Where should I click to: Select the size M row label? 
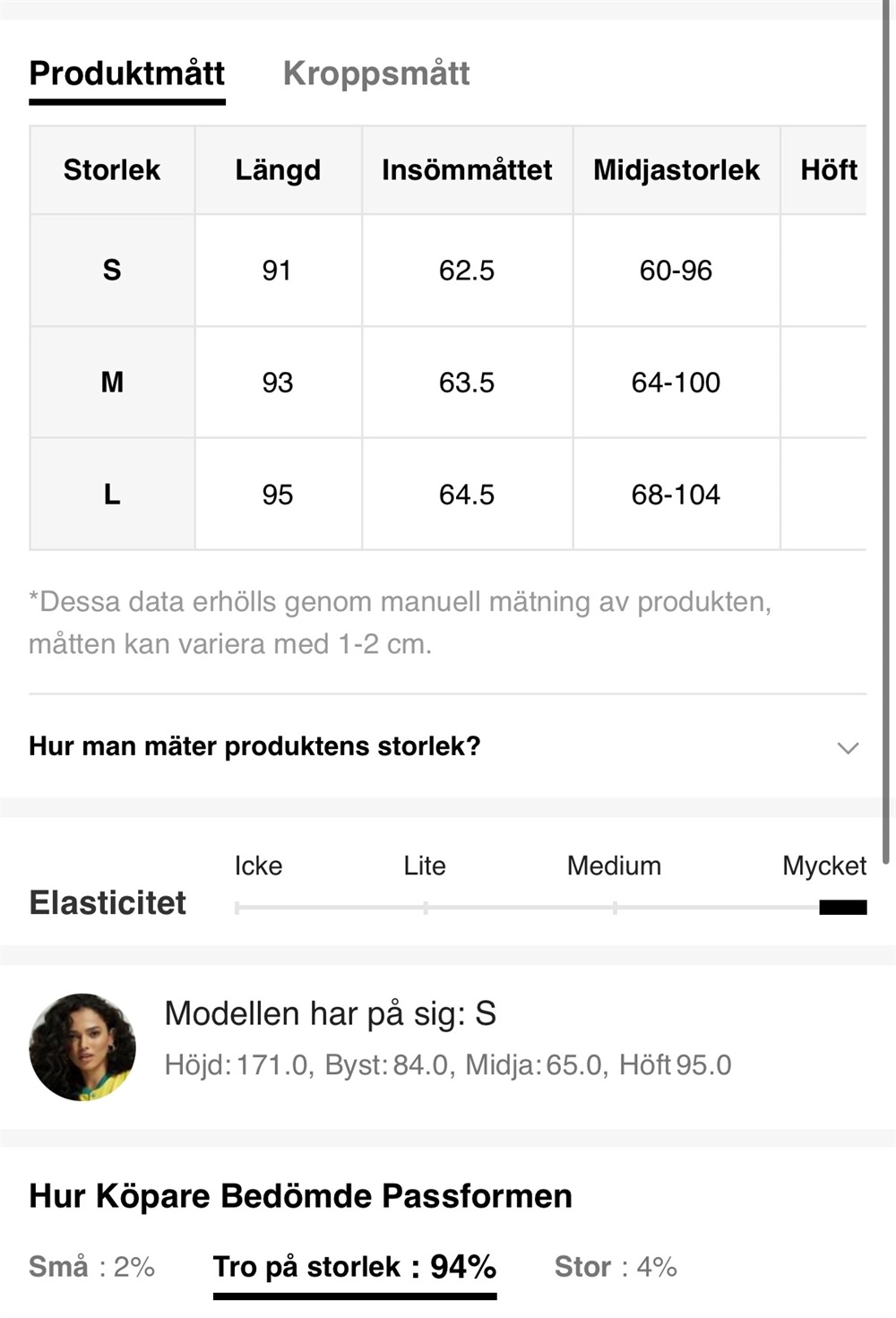point(112,383)
